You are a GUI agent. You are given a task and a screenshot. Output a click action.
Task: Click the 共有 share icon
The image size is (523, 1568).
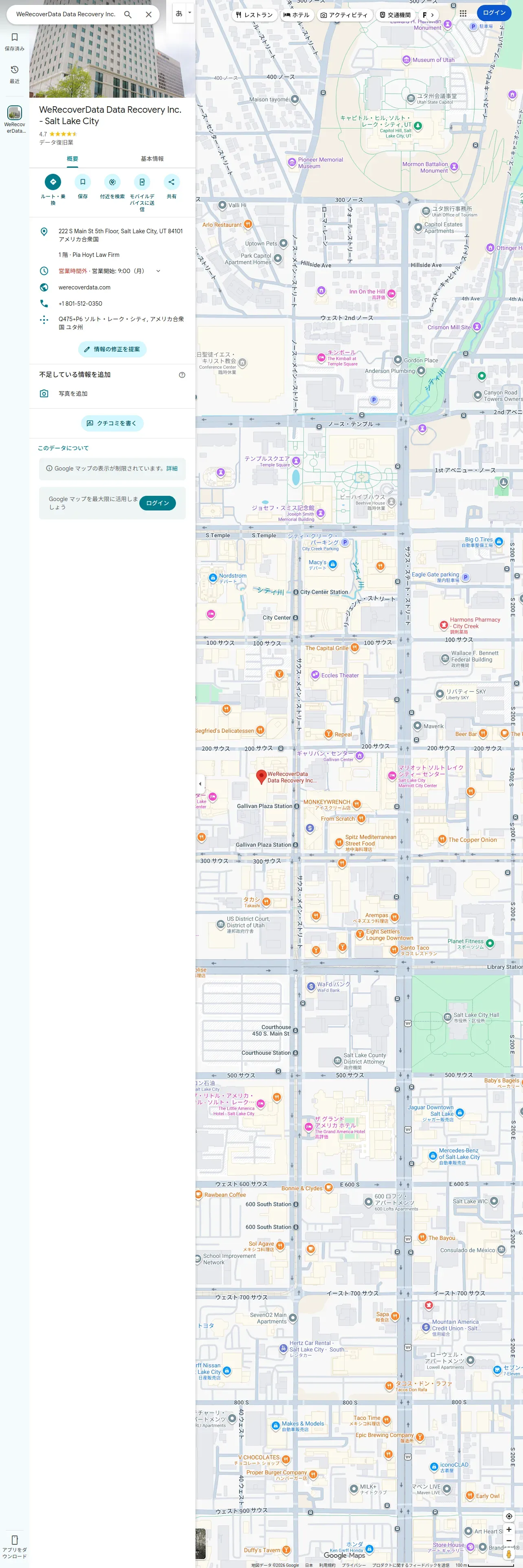172,182
